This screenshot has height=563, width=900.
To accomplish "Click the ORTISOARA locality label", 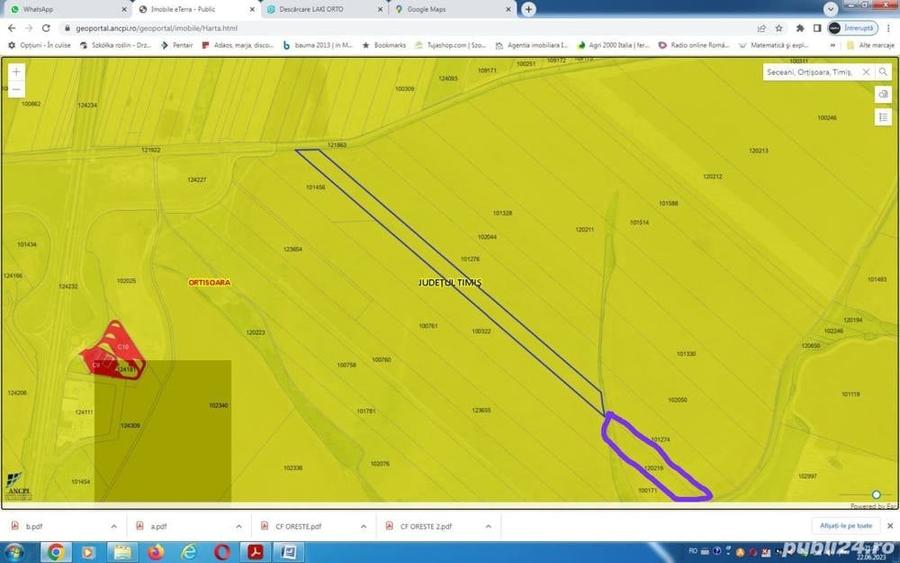I will [210, 282].
